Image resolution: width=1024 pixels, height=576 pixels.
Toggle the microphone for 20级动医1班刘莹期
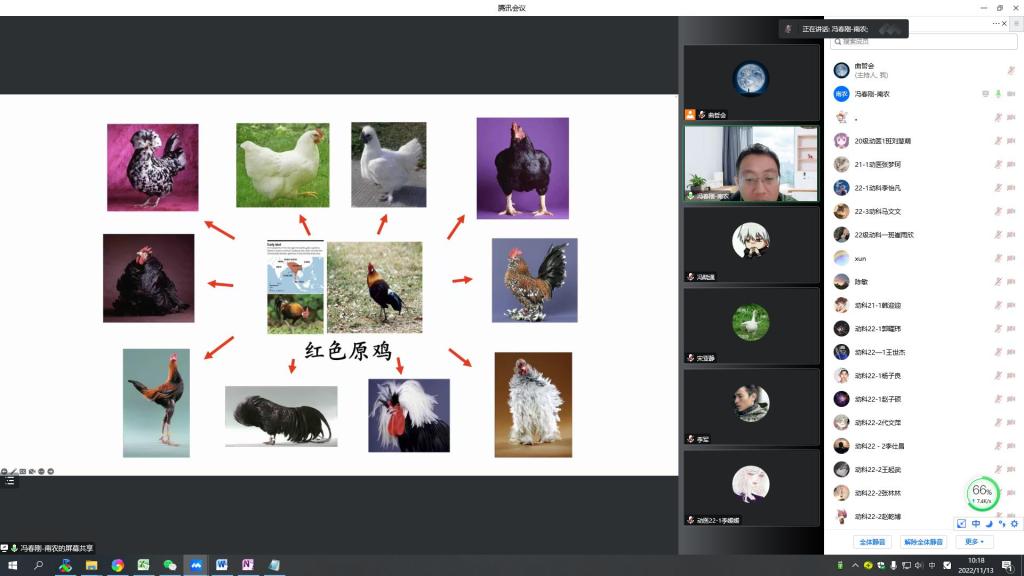coord(998,141)
